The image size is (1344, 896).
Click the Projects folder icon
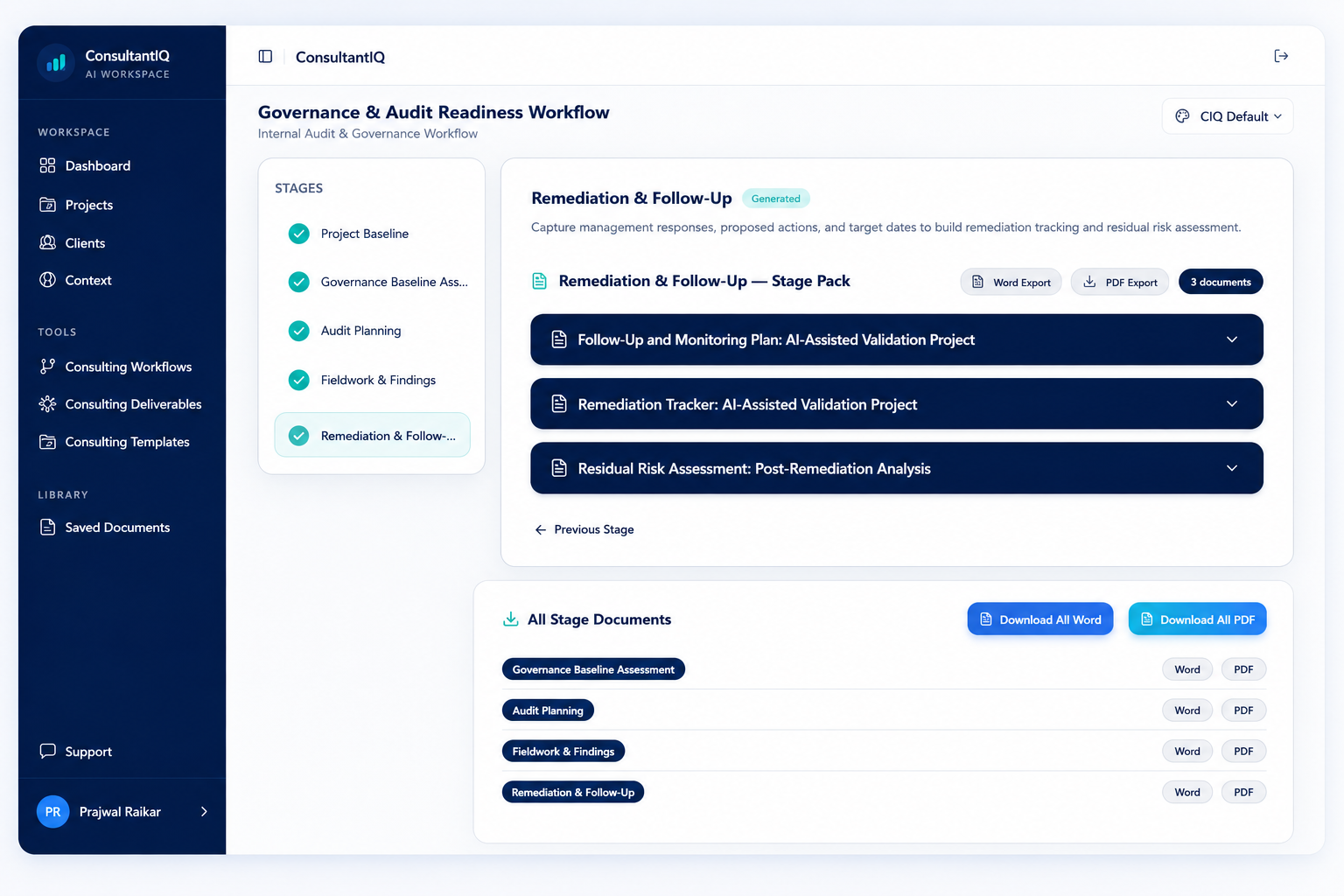tap(47, 205)
